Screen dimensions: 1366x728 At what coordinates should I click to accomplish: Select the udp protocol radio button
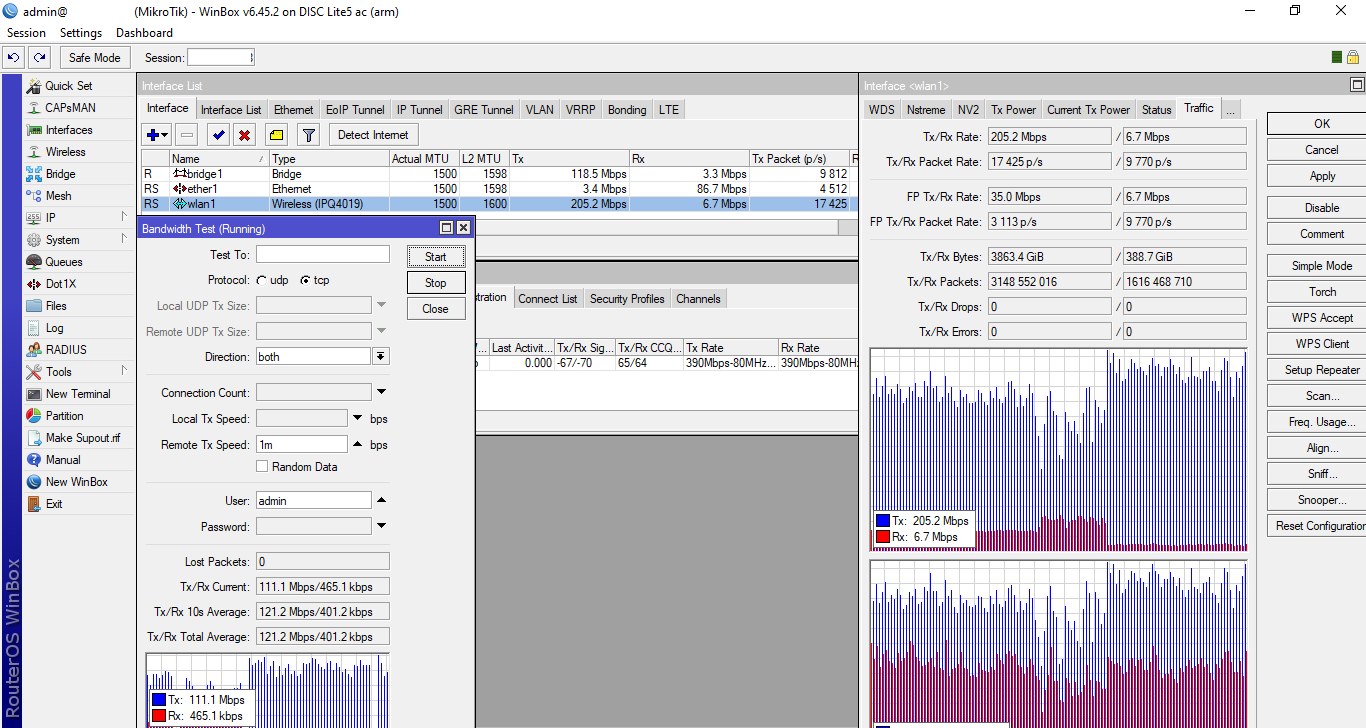click(x=261, y=281)
